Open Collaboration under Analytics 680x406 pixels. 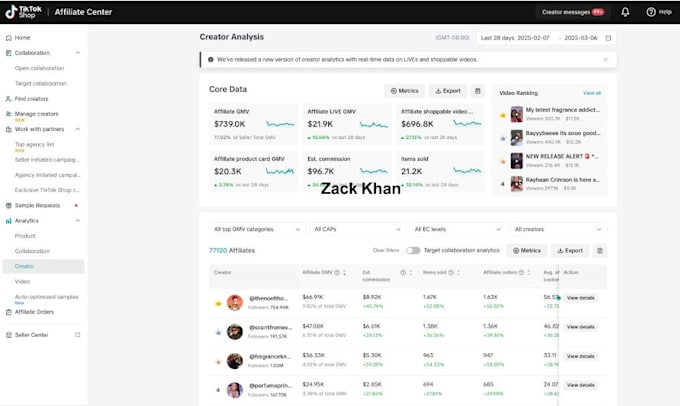click(32, 251)
